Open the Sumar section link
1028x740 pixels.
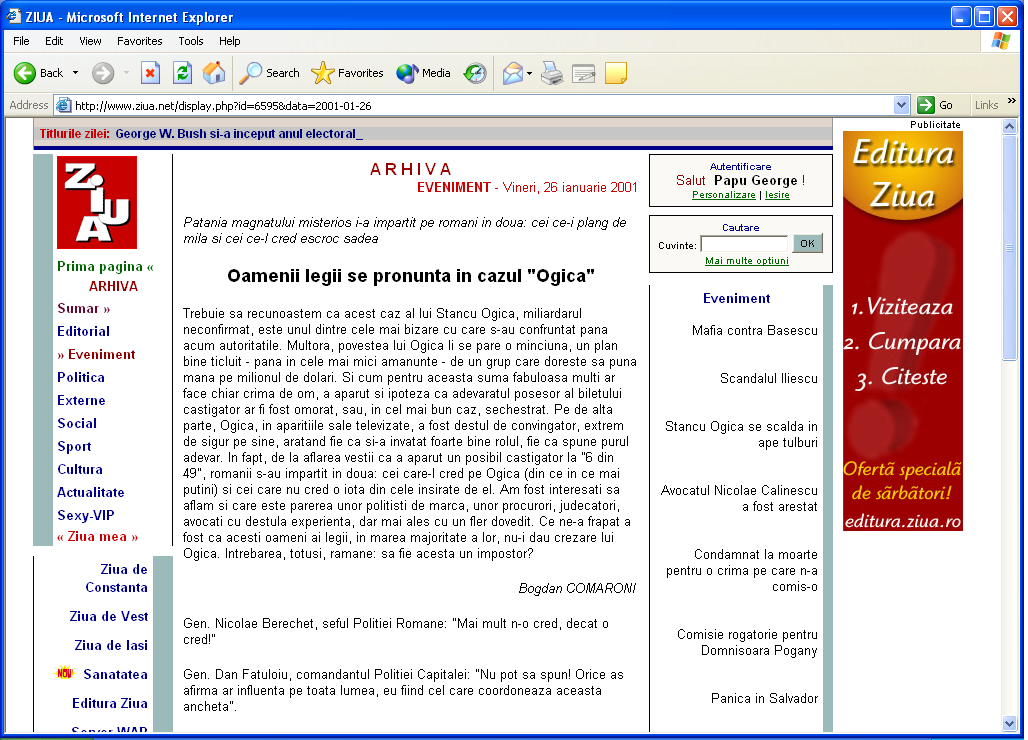click(x=83, y=309)
